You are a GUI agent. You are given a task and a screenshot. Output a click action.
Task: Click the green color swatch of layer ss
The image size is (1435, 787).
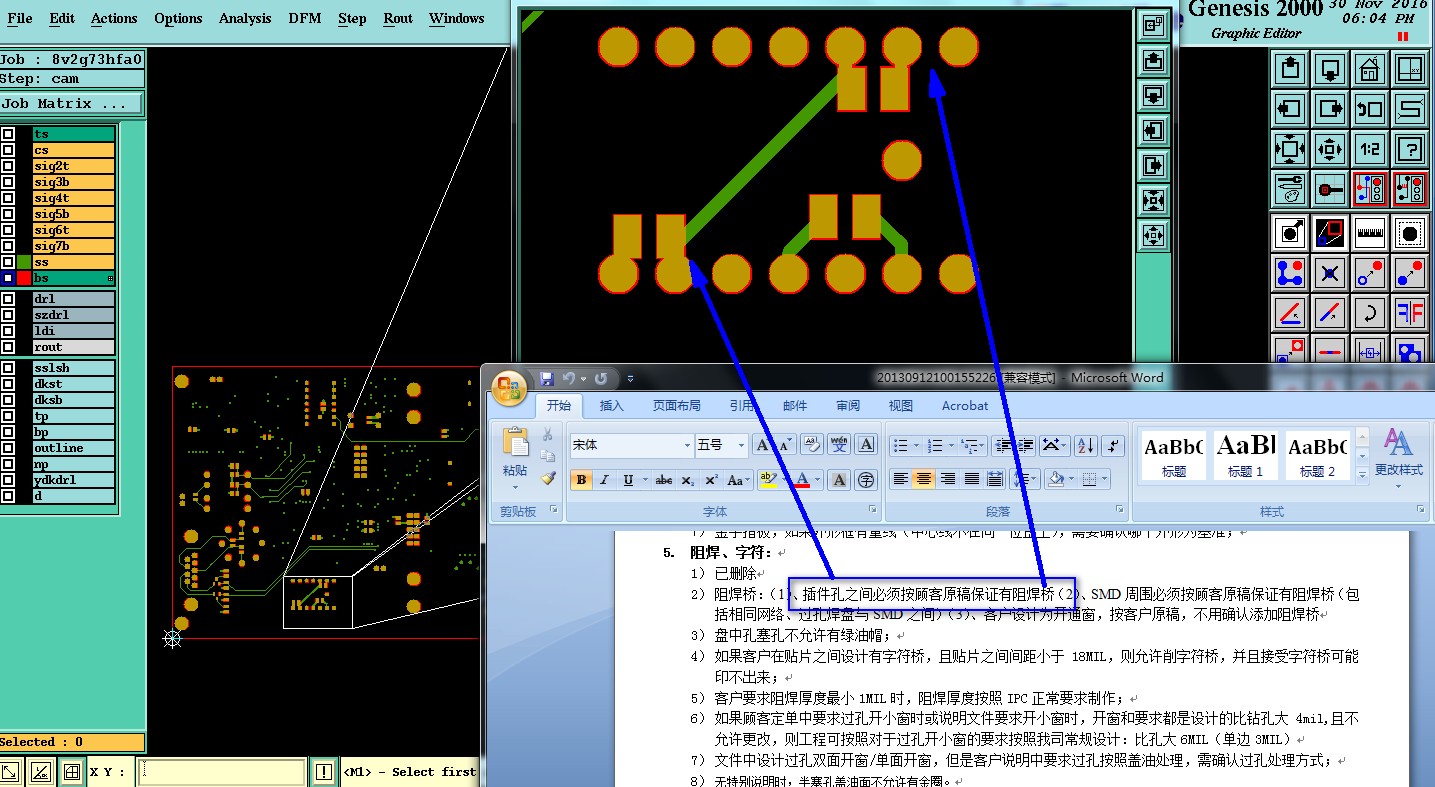click(24, 262)
